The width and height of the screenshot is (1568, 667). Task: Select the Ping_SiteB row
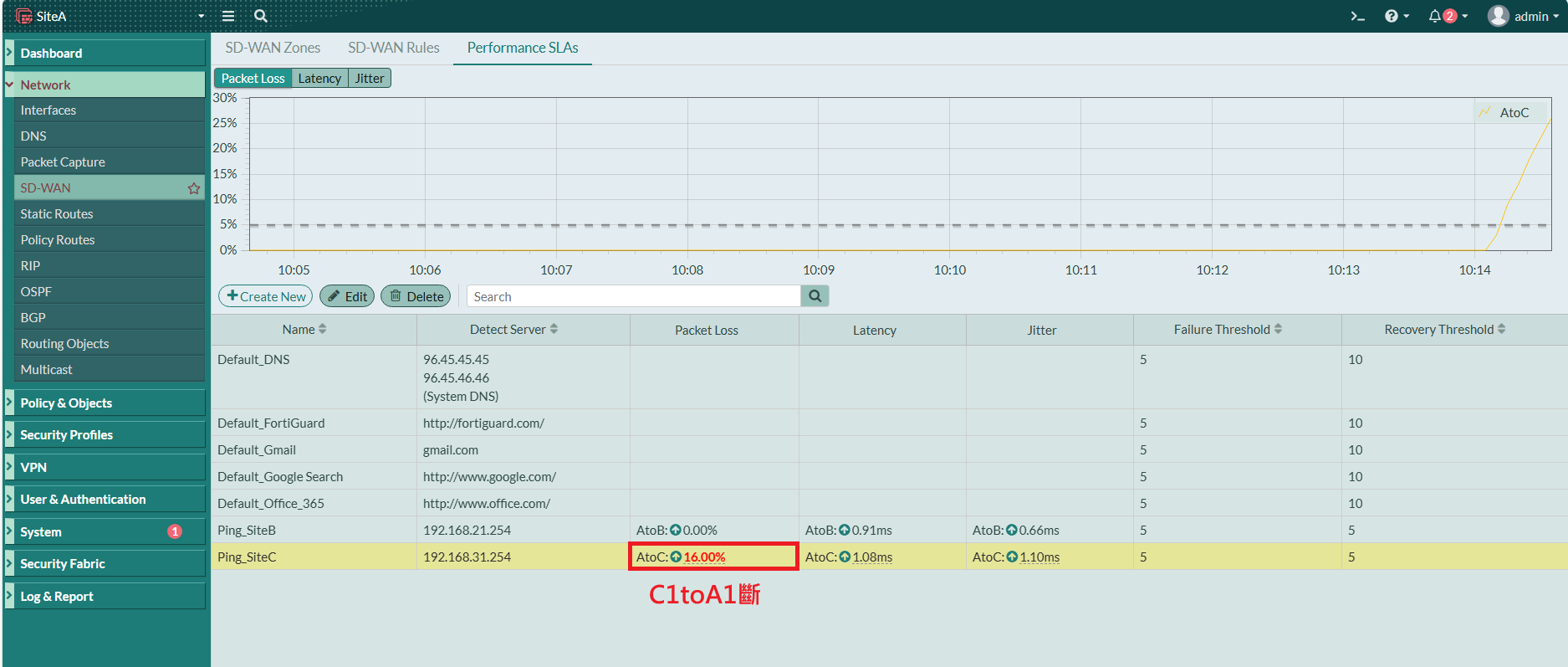(x=889, y=530)
